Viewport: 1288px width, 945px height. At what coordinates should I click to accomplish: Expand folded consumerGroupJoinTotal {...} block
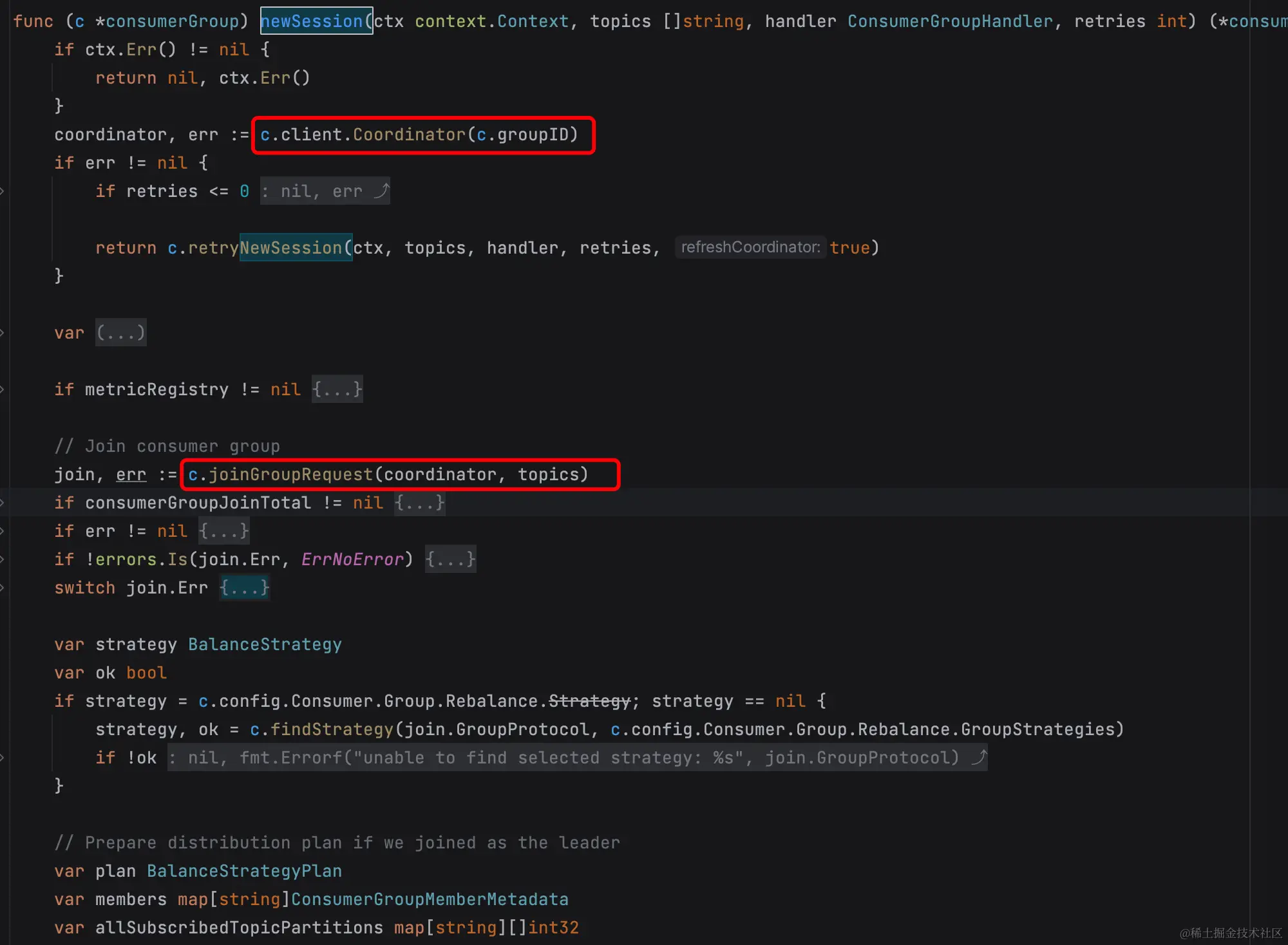[419, 503]
